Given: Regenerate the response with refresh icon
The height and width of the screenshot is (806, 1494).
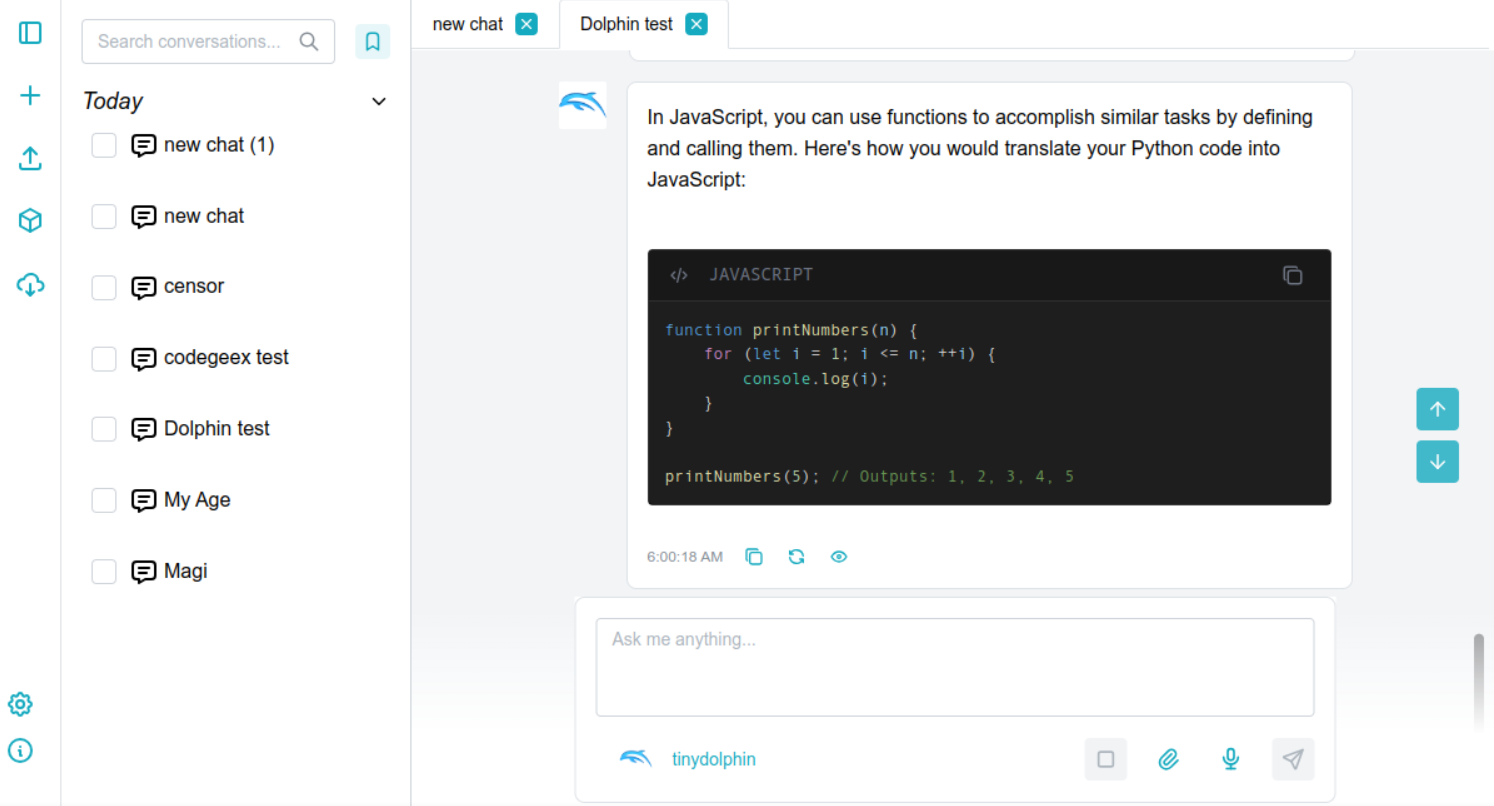Looking at the screenshot, I should coord(796,557).
